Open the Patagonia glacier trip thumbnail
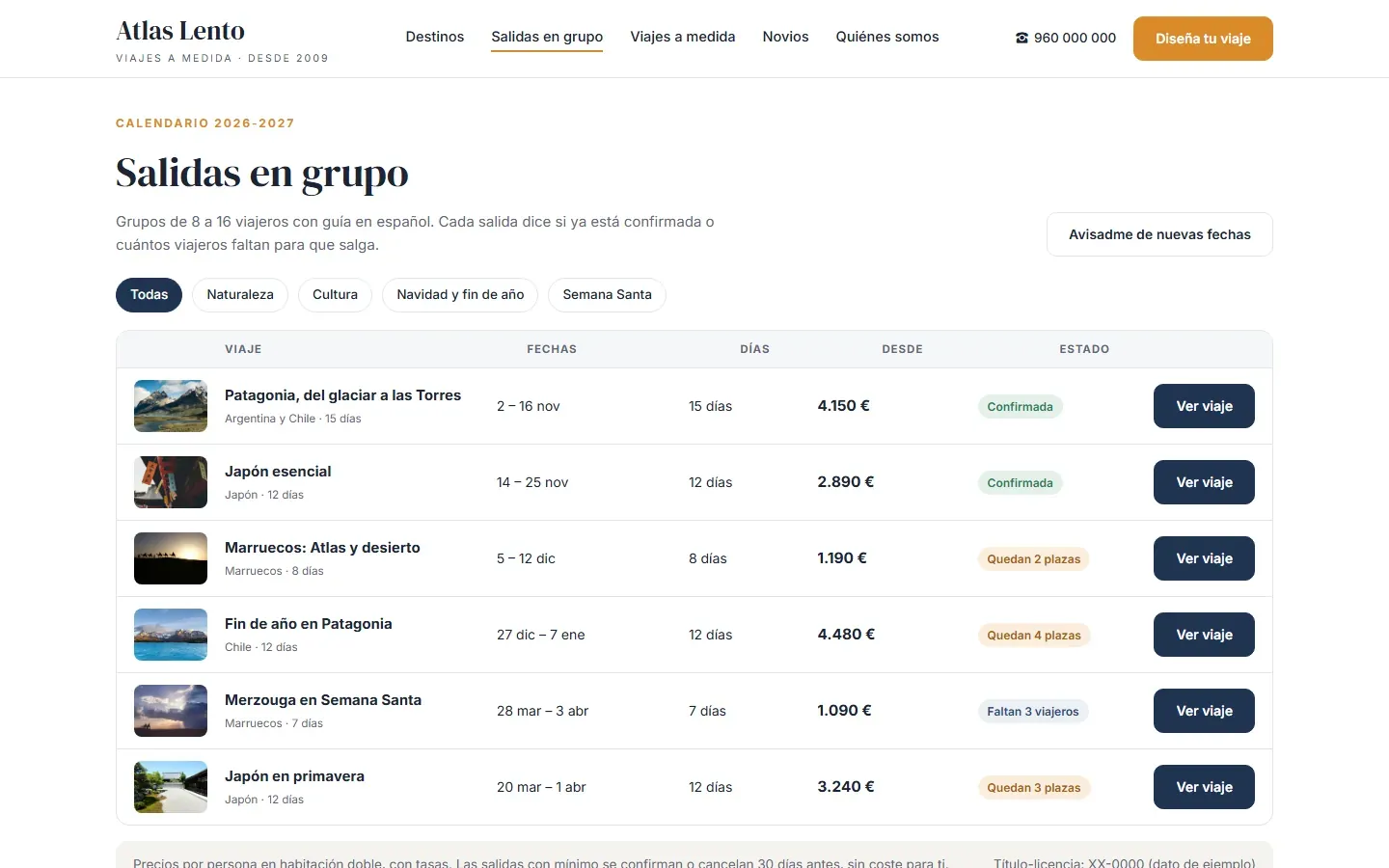This screenshot has height=868, width=1389. point(171,406)
